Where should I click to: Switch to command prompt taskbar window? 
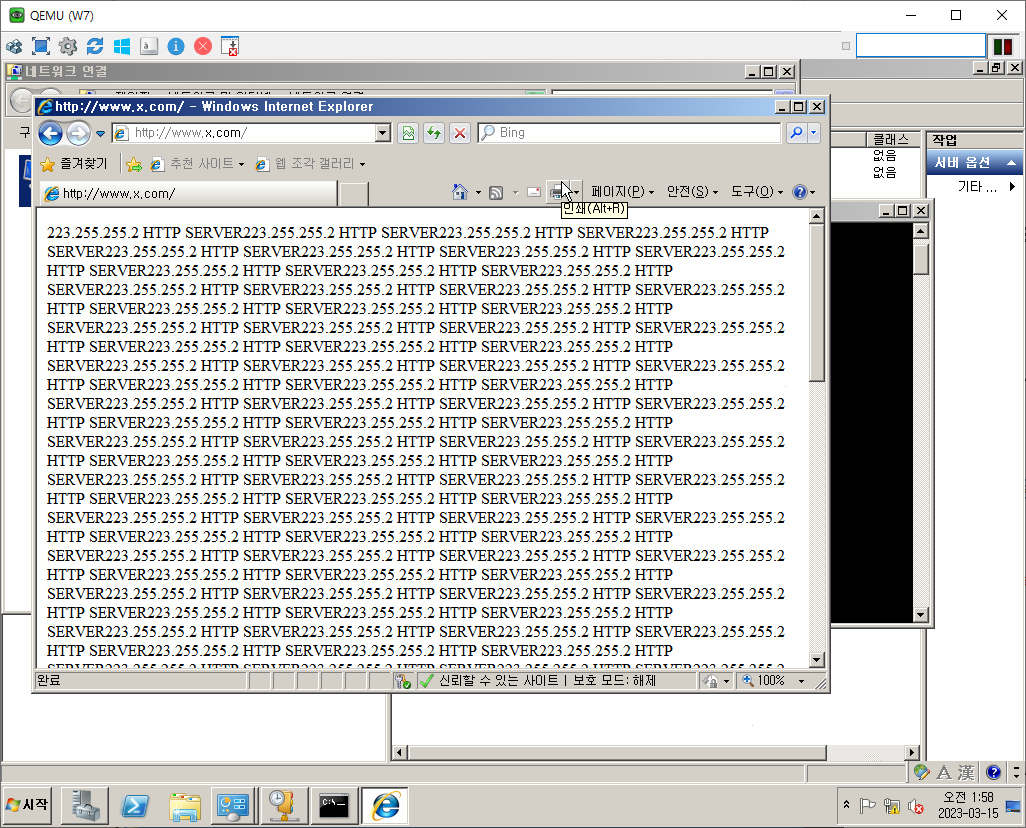tap(334, 806)
